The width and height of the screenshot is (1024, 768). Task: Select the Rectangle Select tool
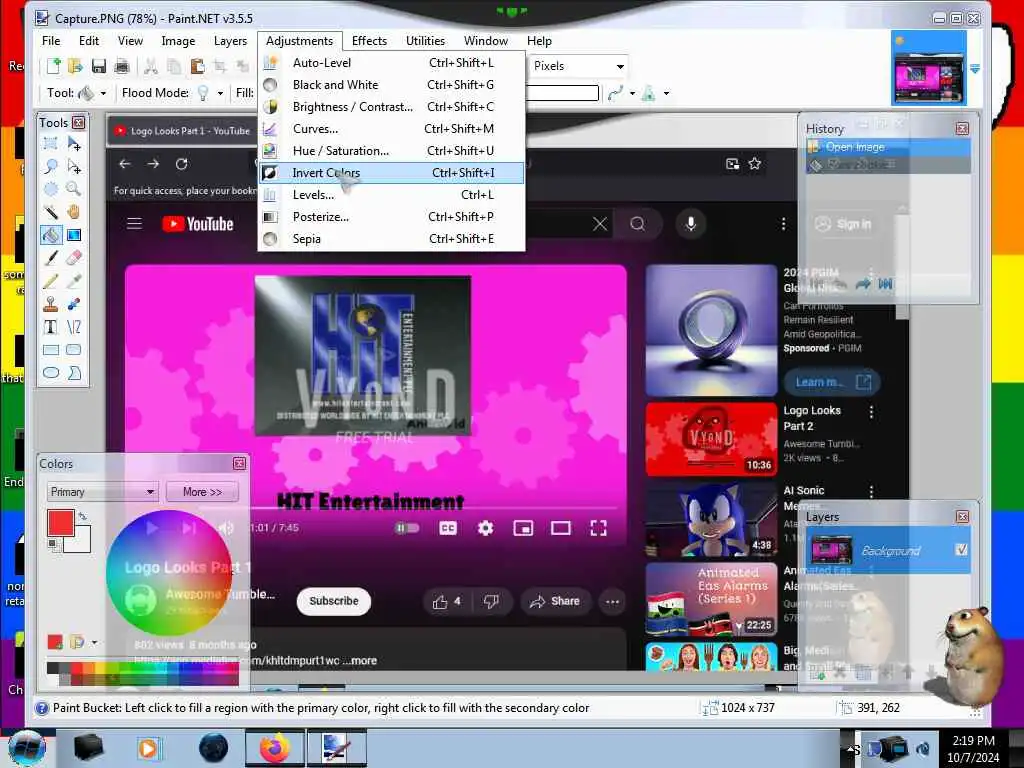click(50, 143)
